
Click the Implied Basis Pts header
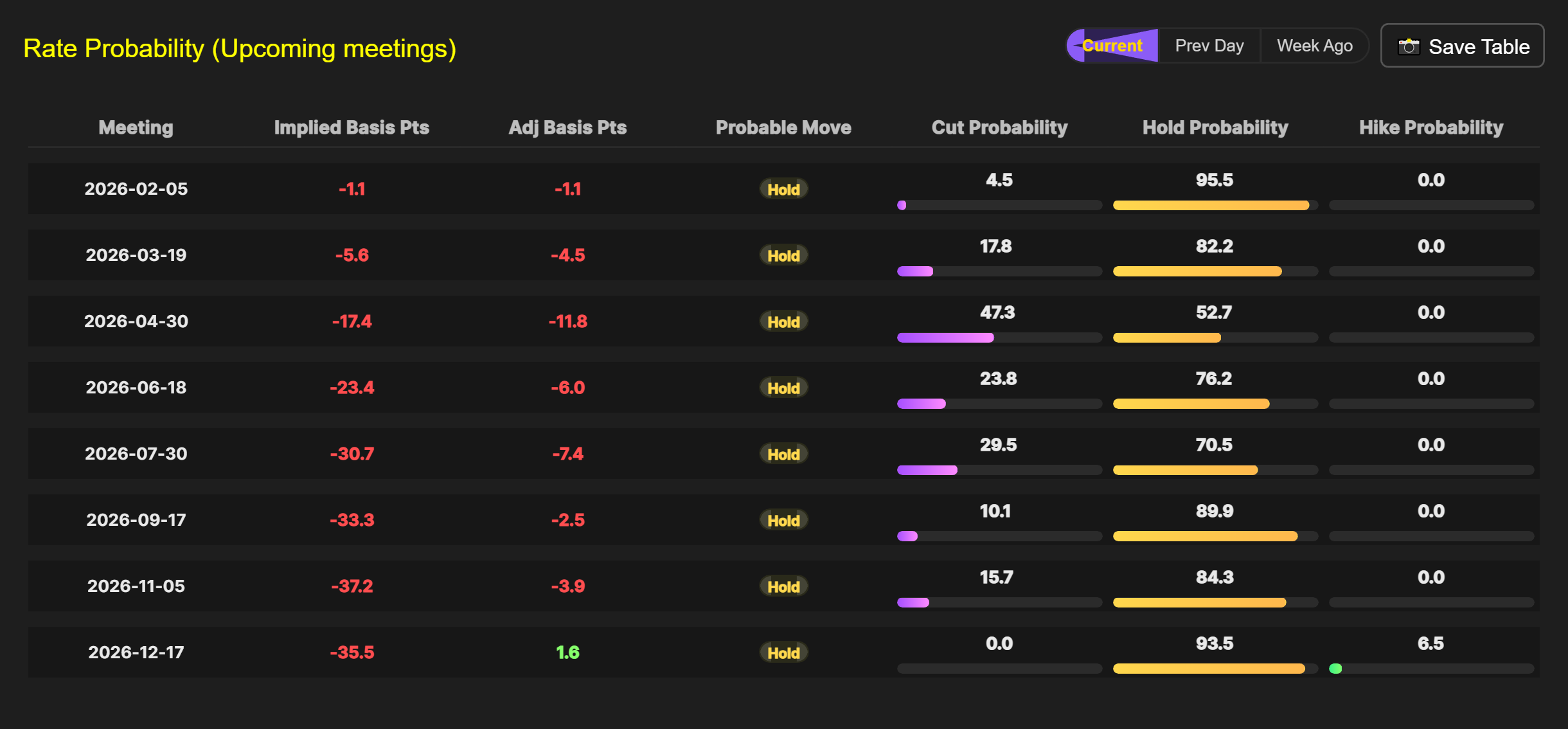[352, 127]
